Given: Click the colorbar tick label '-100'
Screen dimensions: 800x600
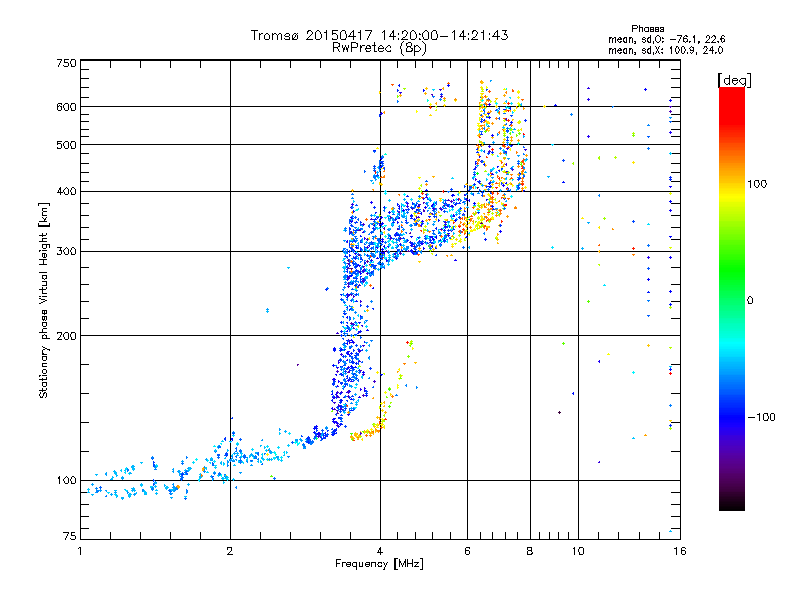Looking at the screenshot, I should point(761,417).
